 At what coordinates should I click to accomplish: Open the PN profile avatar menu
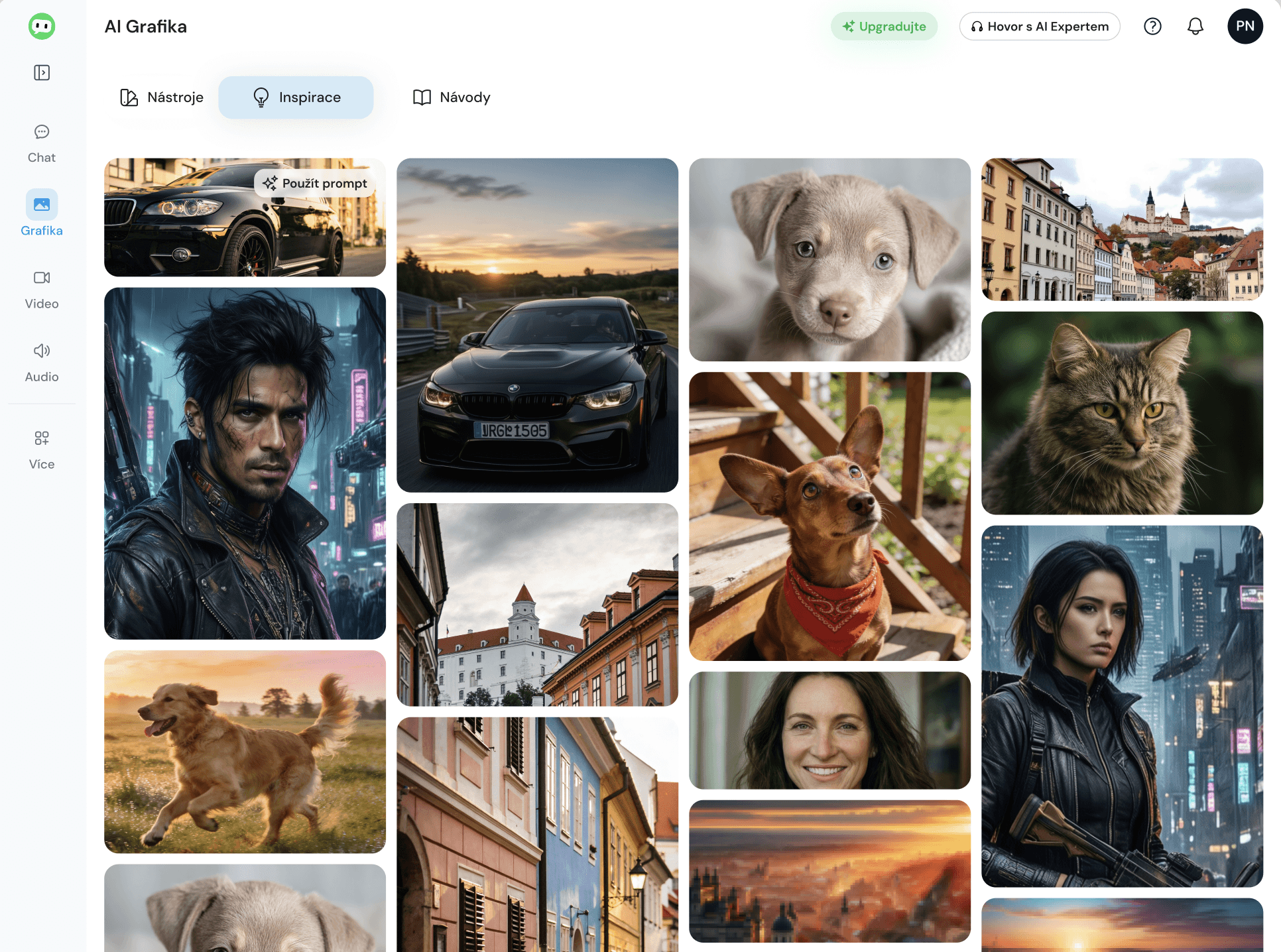[x=1245, y=27]
